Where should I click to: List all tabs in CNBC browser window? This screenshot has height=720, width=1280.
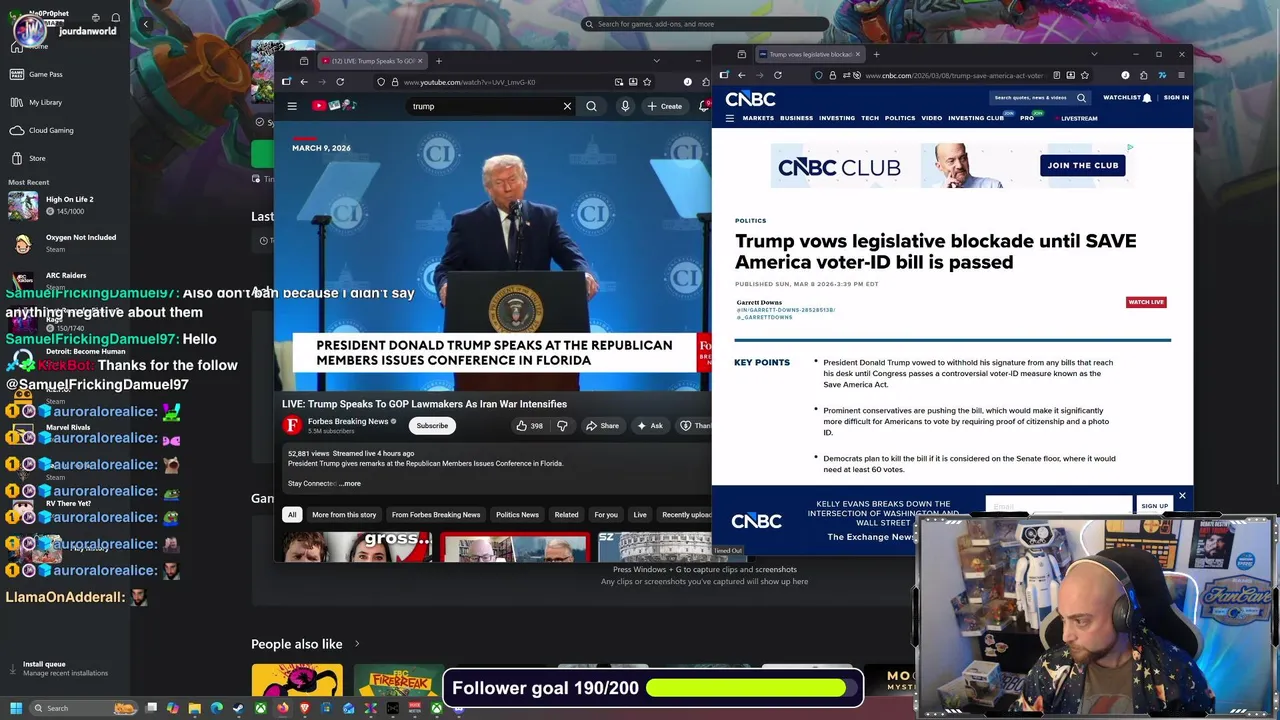coord(1093,54)
